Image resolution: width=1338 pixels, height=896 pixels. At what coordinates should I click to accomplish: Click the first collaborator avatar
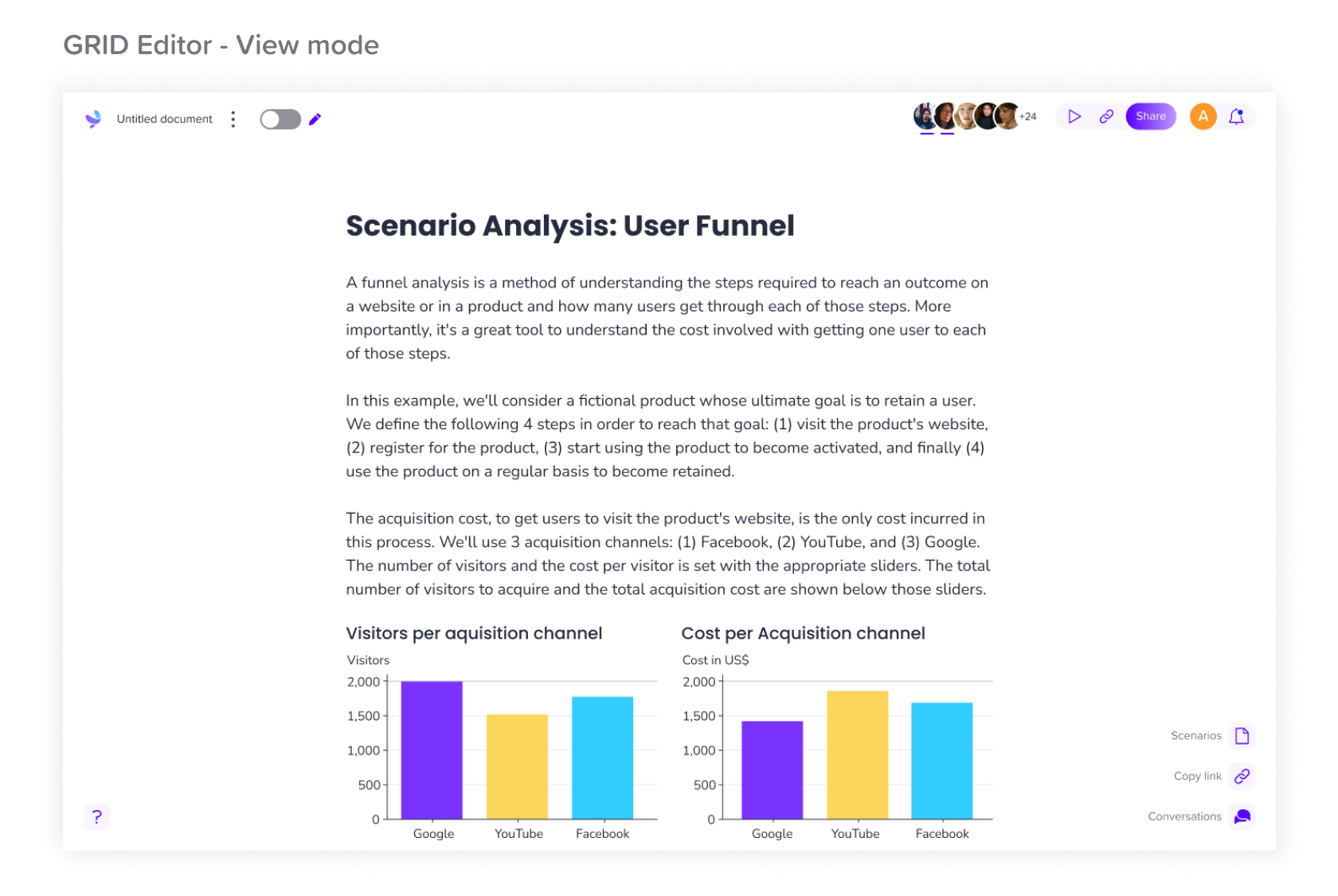(x=925, y=116)
